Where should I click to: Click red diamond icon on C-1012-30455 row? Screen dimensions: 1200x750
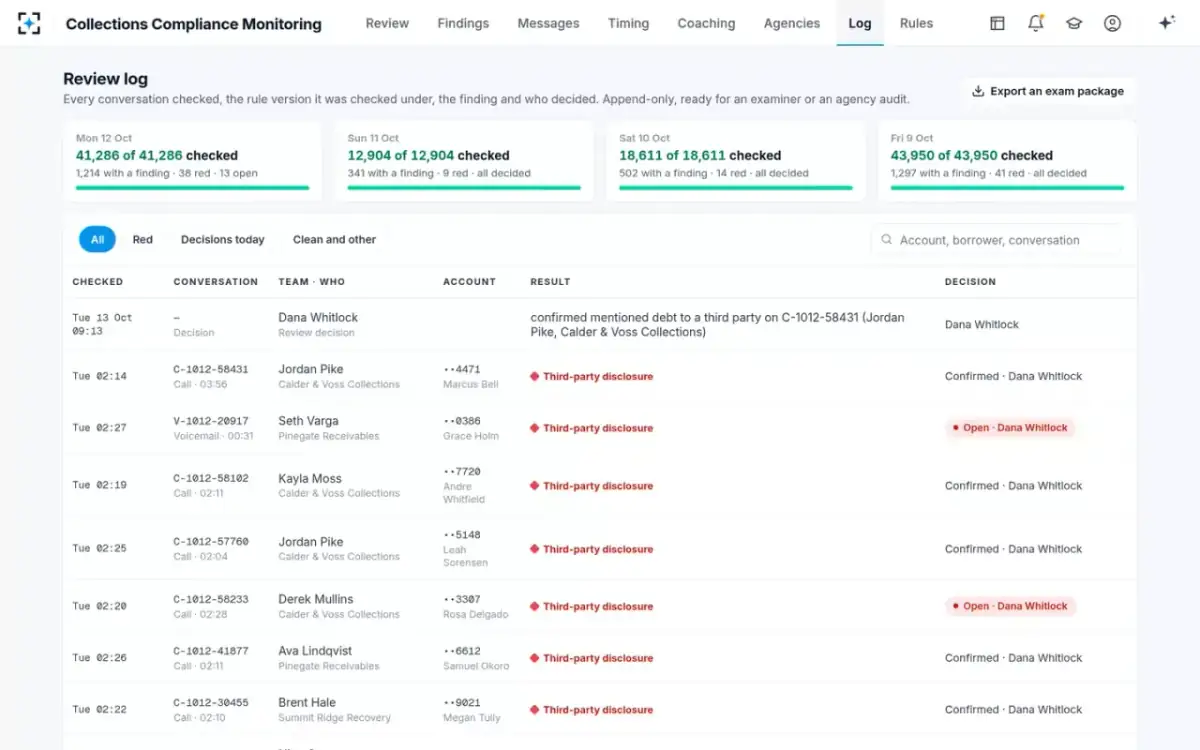(535, 710)
